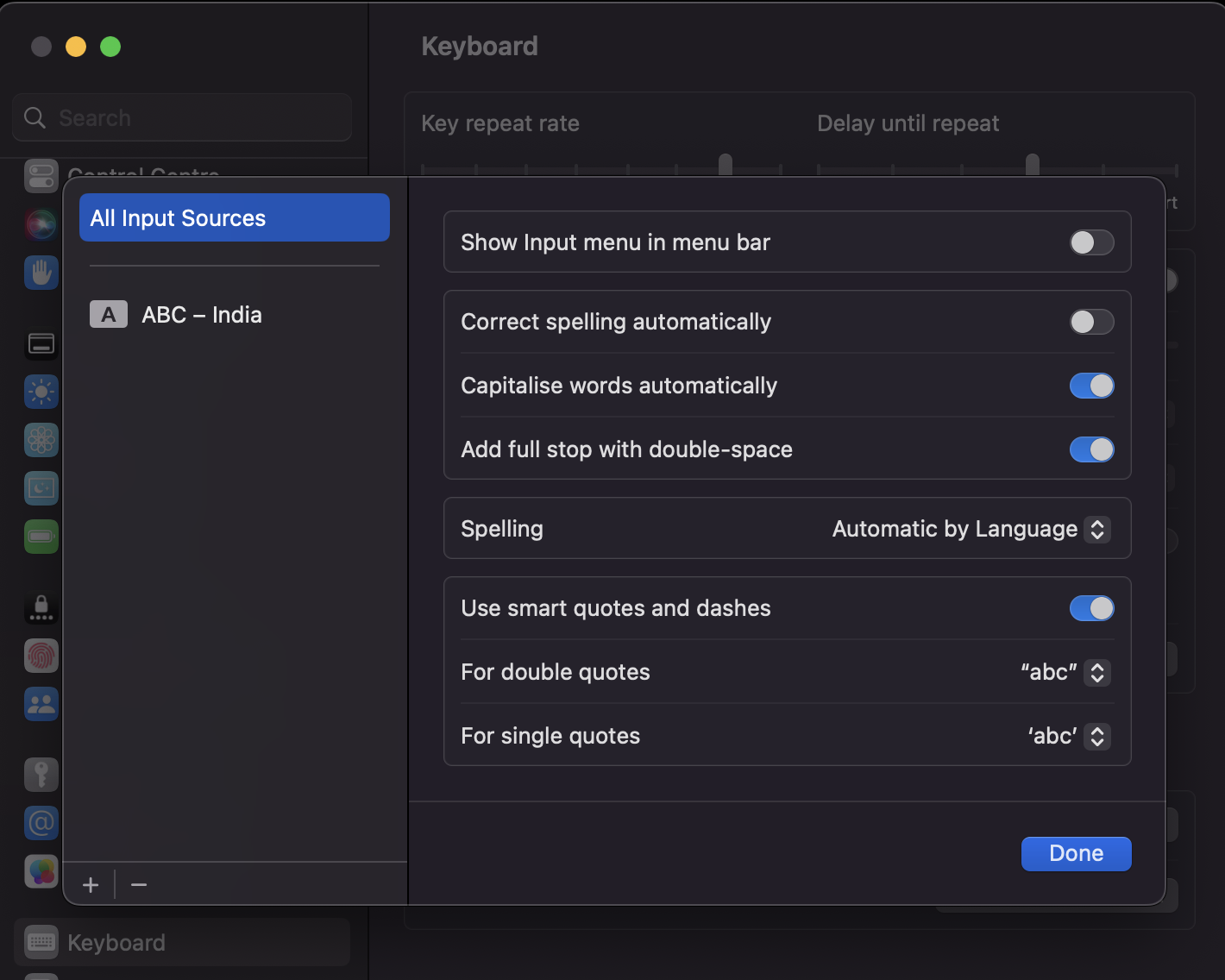The height and width of the screenshot is (980, 1225).
Task: Open Displays settings sun icon
Action: (41, 392)
